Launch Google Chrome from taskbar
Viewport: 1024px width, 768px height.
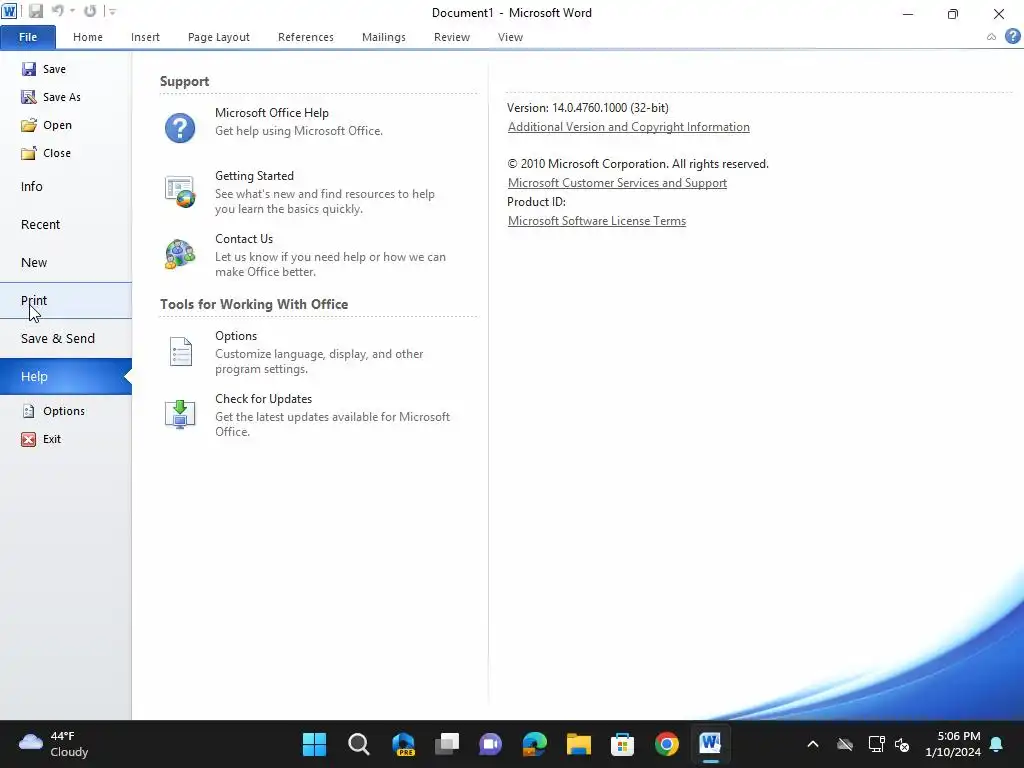coord(666,744)
